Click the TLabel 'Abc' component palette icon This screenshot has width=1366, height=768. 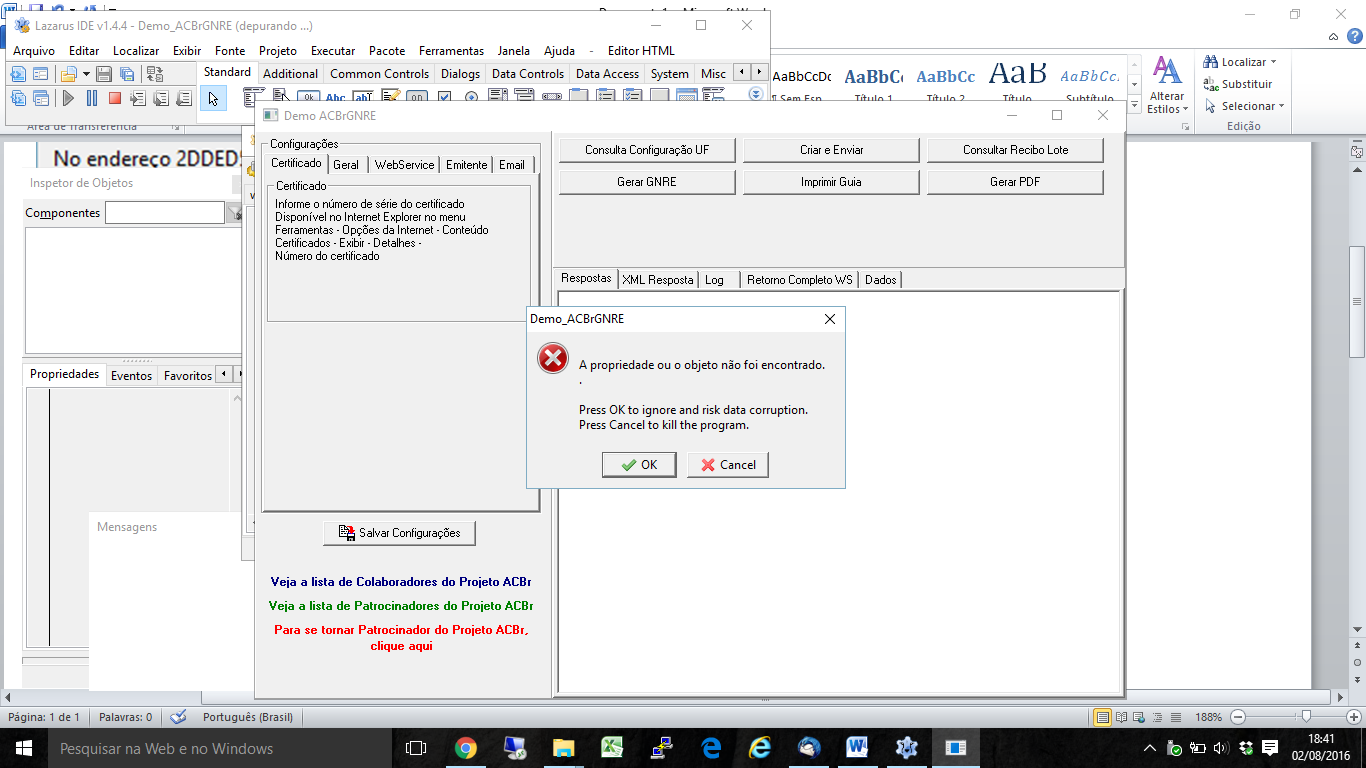[336, 97]
